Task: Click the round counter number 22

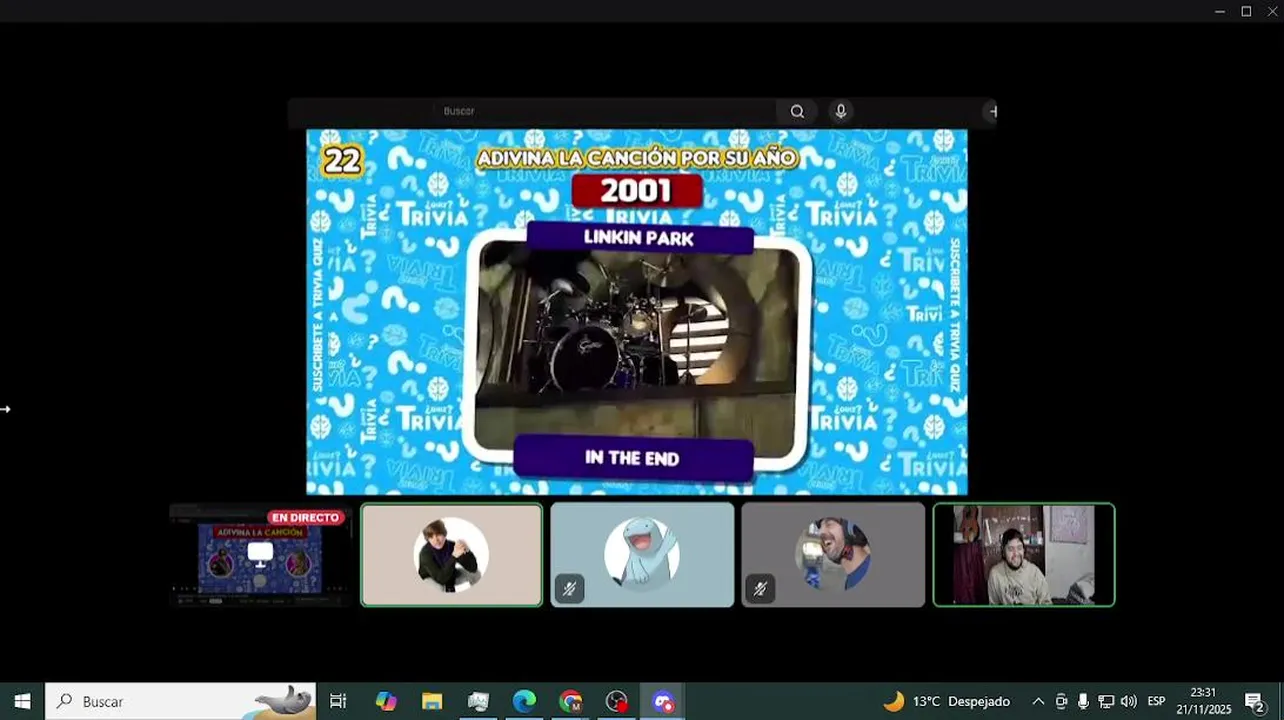Action: pos(342,161)
